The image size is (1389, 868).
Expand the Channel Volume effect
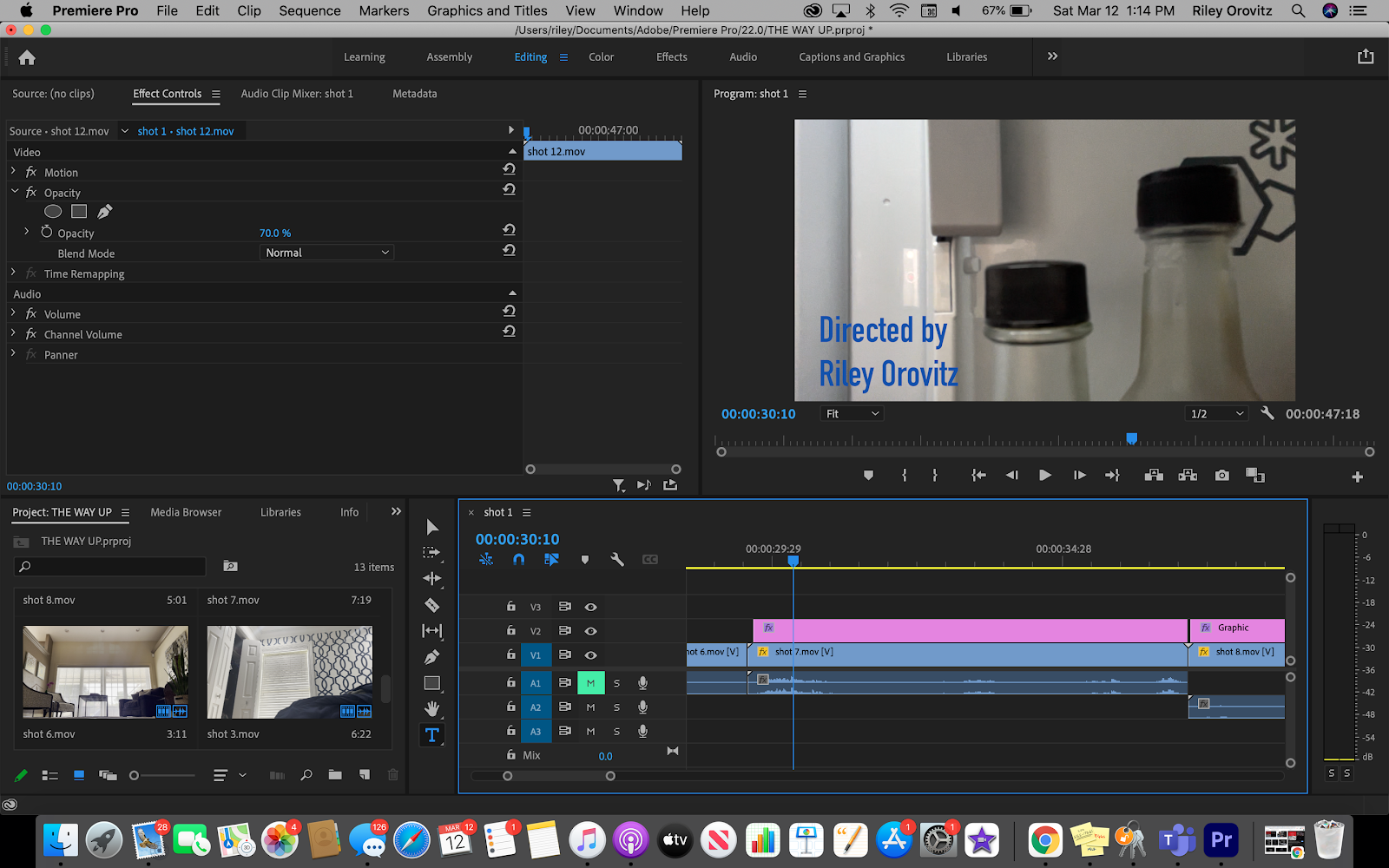13,333
